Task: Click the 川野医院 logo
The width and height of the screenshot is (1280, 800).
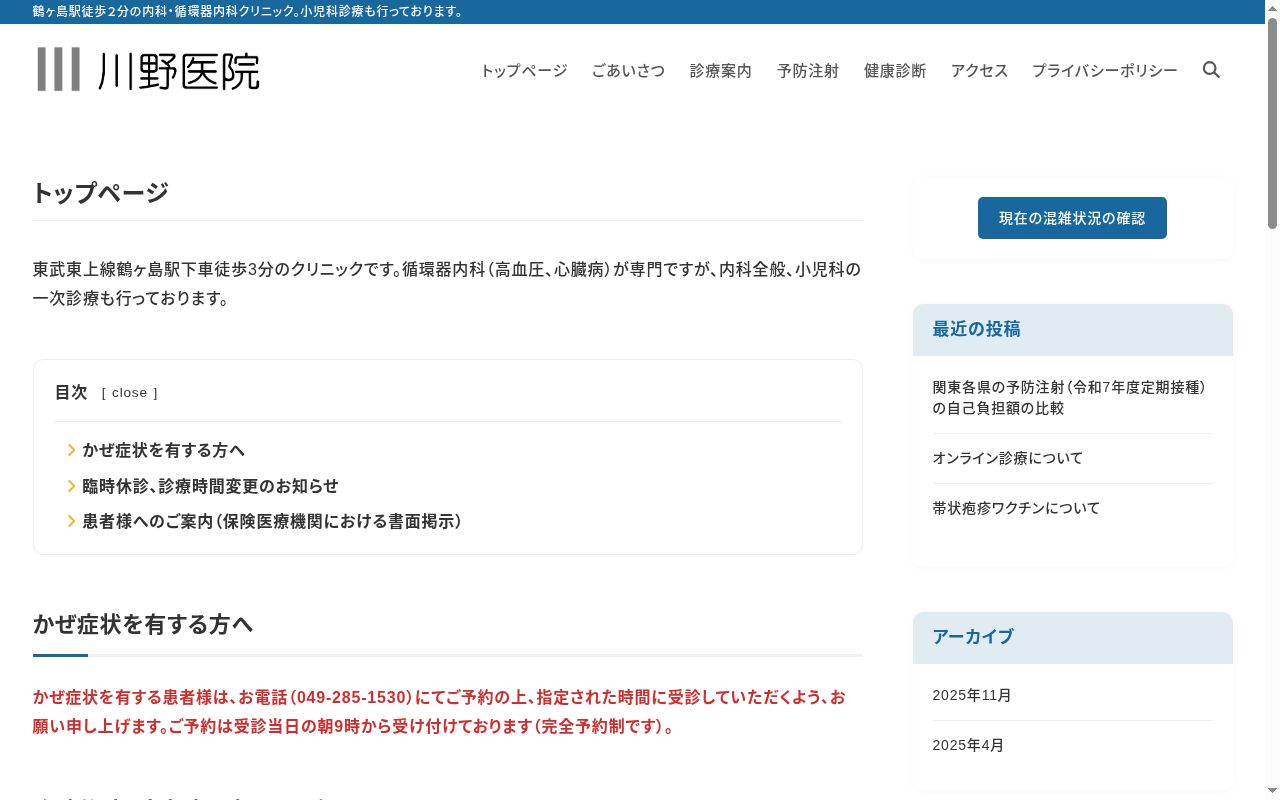Action: point(148,70)
